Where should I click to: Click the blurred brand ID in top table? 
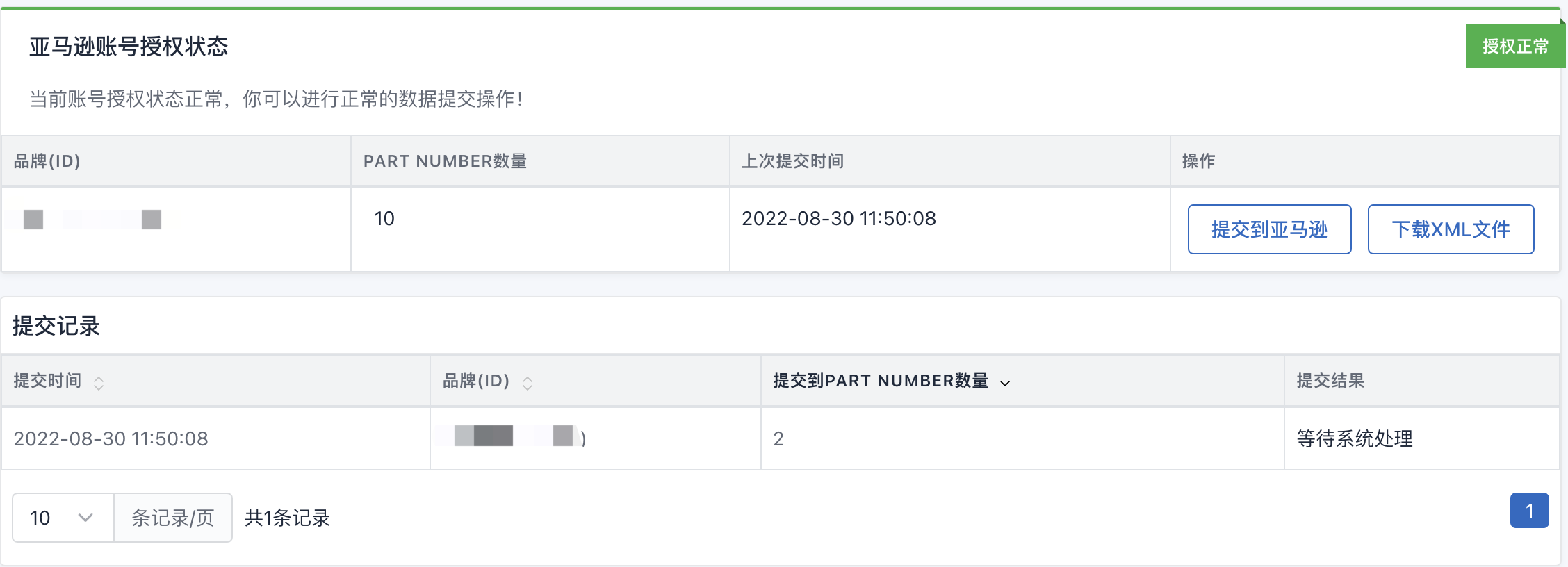(92, 220)
